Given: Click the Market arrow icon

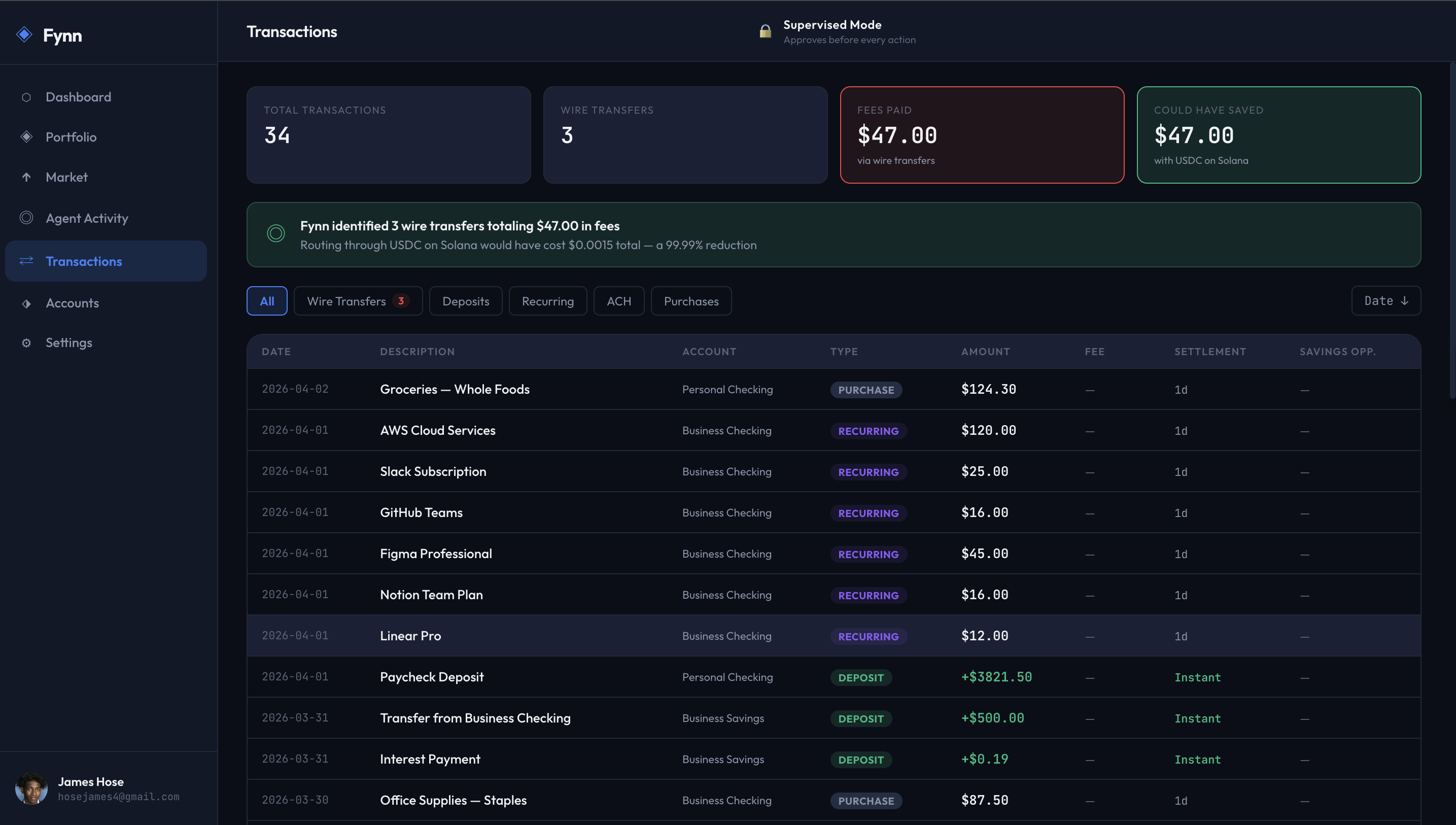Looking at the screenshot, I should (x=26, y=178).
